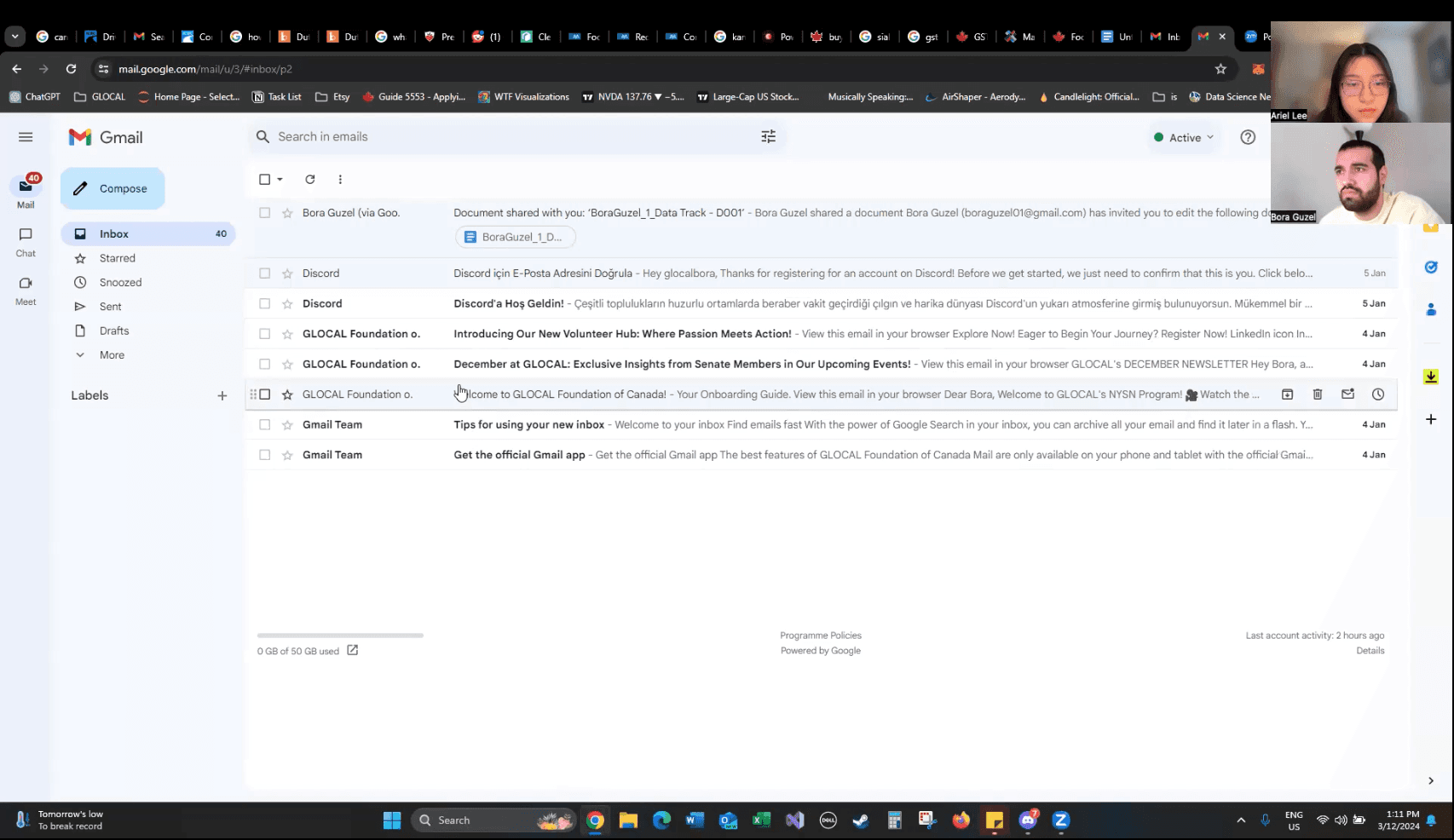Open storage management link icon
Screen dimensions: 1454x840
[352, 650]
